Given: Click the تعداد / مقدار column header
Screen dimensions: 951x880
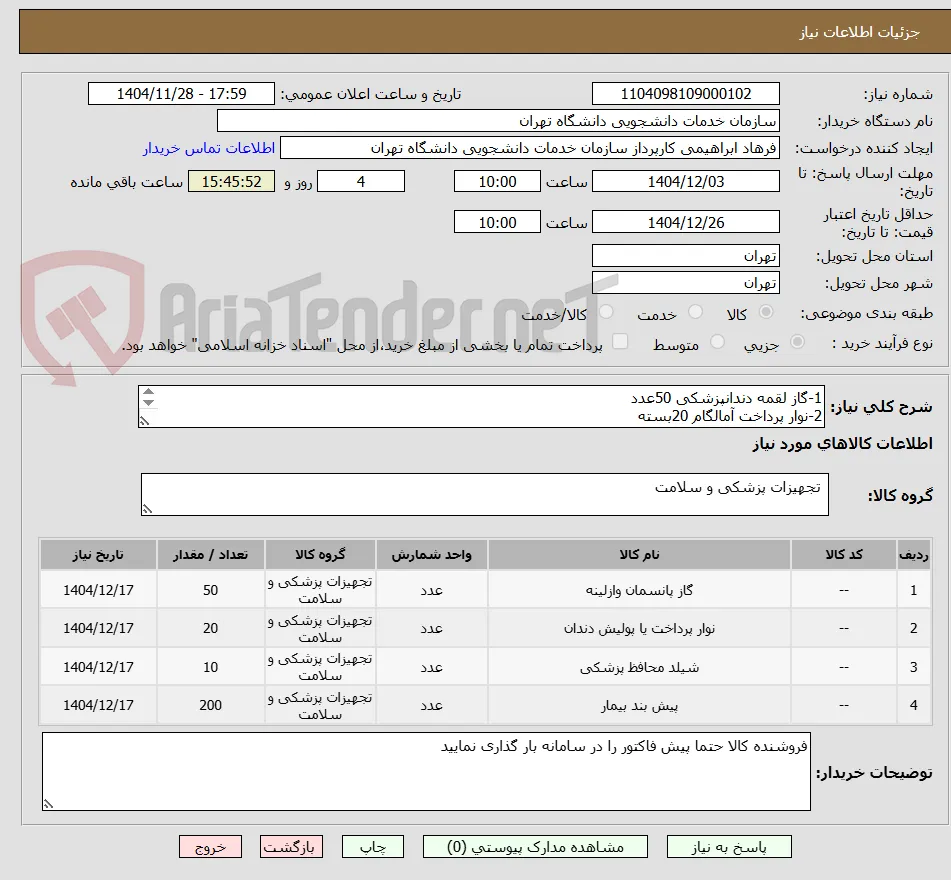Looking at the screenshot, I should point(210,554).
